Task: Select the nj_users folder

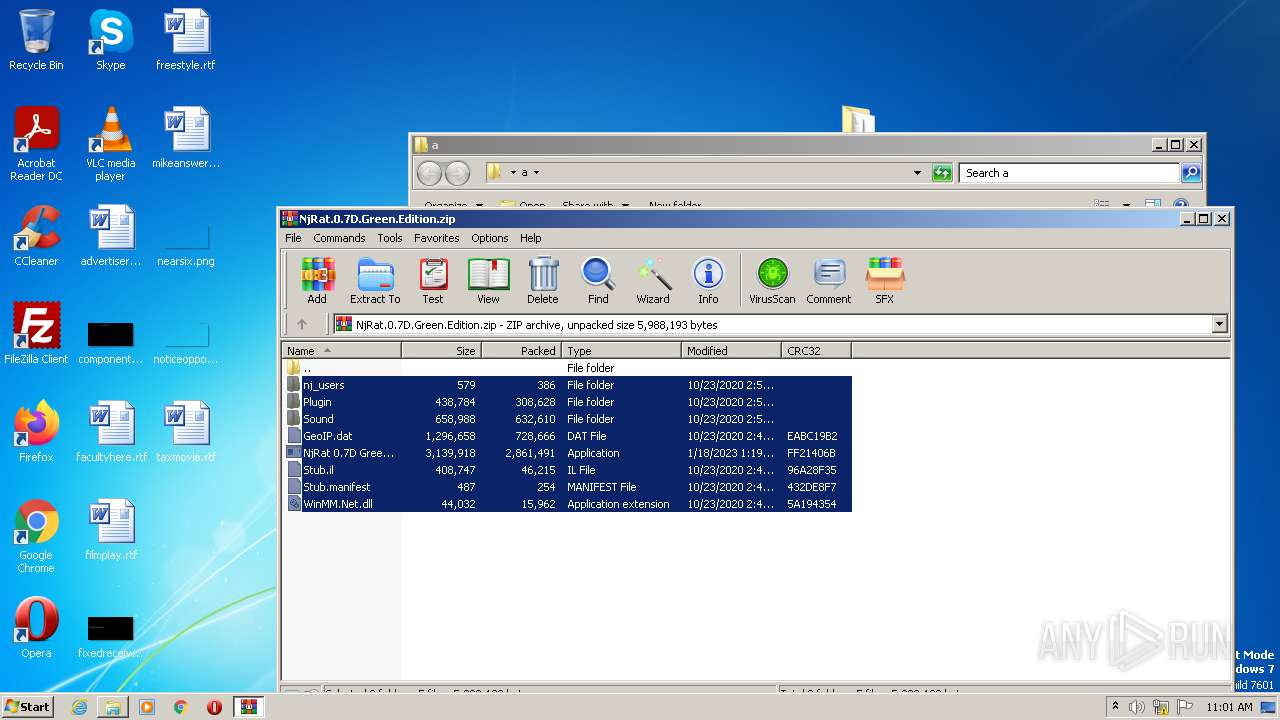Action: tap(567, 385)
